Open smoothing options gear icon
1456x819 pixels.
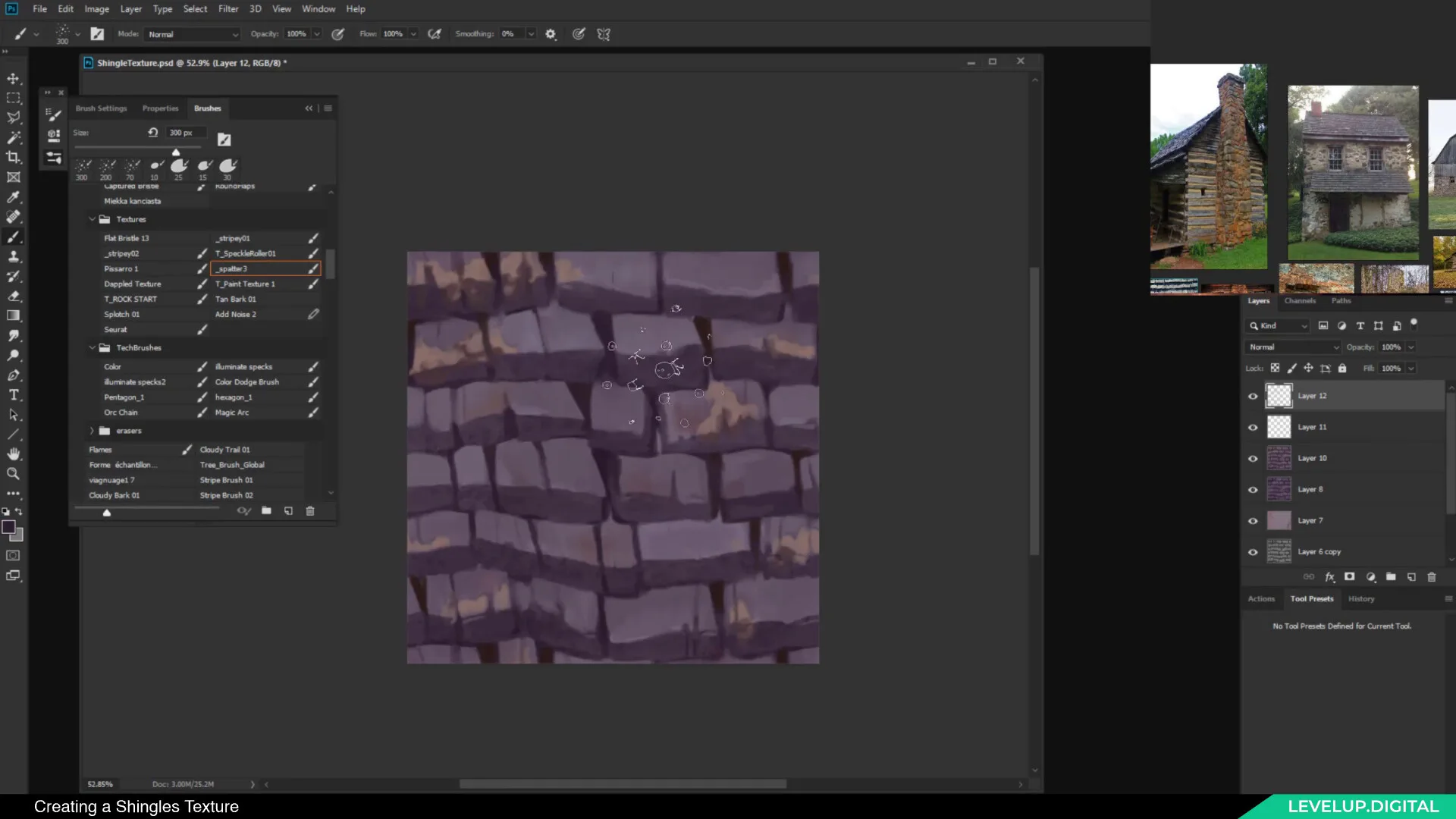(x=551, y=34)
